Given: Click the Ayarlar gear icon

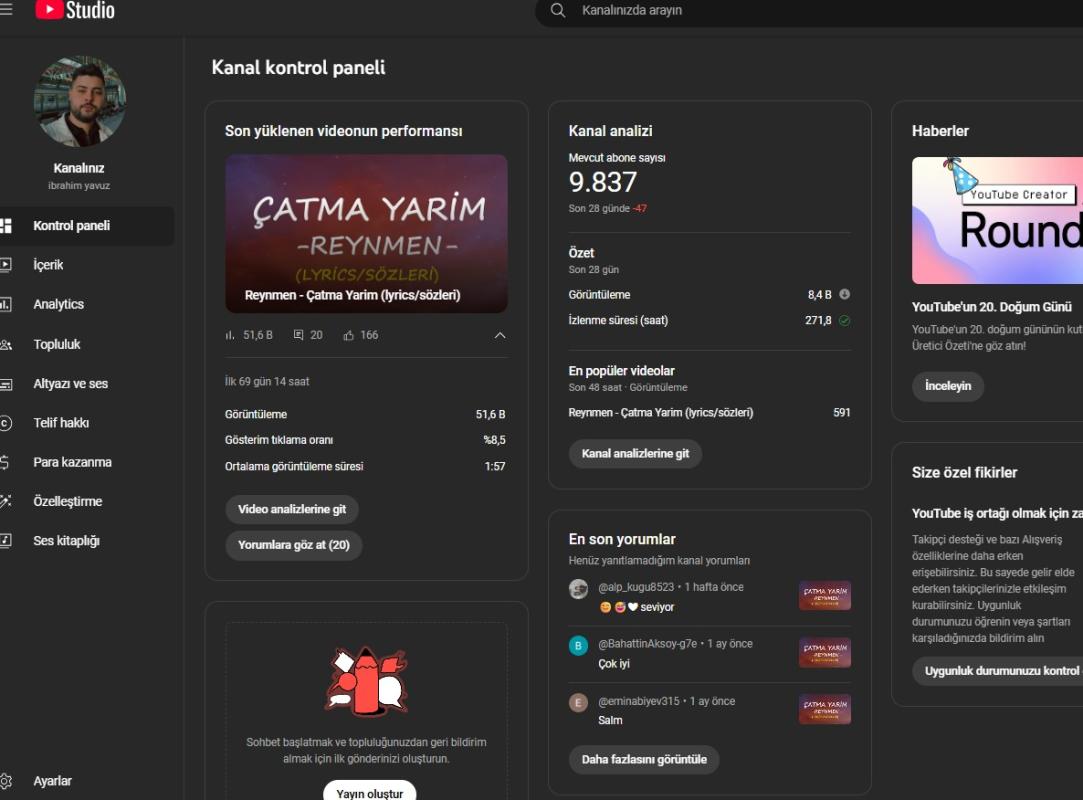Looking at the screenshot, I should click(x=6, y=781).
